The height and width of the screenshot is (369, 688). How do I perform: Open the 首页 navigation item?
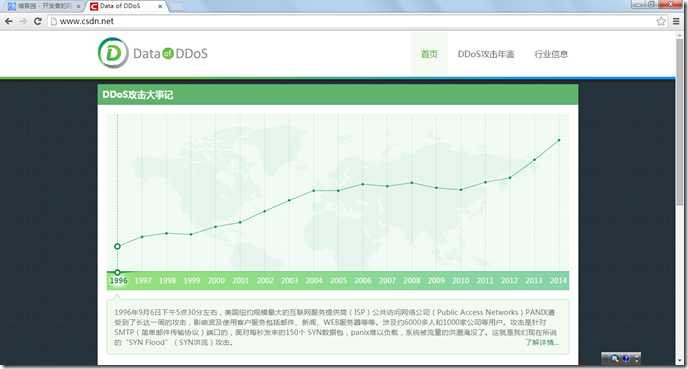(x=429, y=54)
